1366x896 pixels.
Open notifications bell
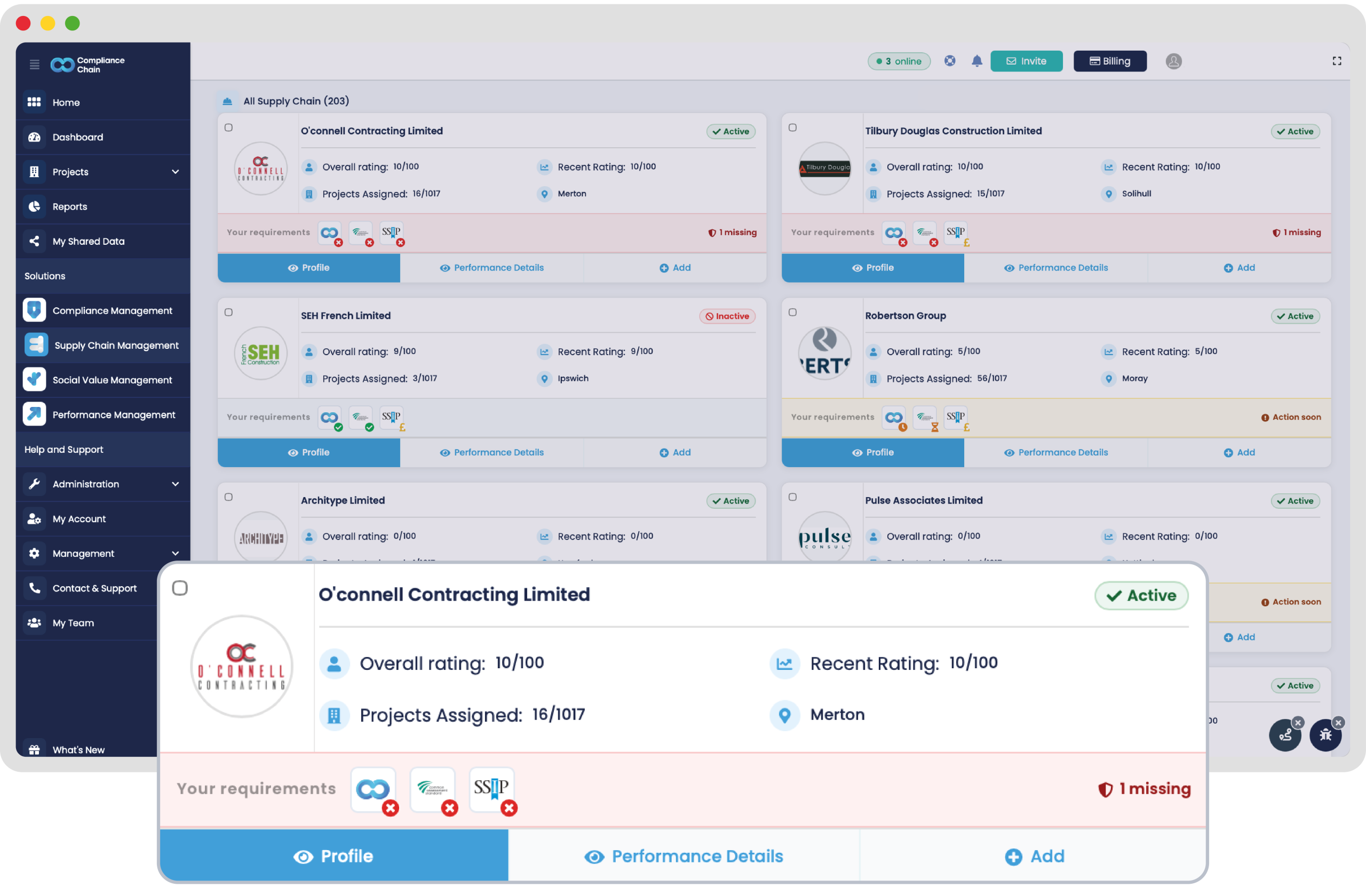tap(977, 61)
